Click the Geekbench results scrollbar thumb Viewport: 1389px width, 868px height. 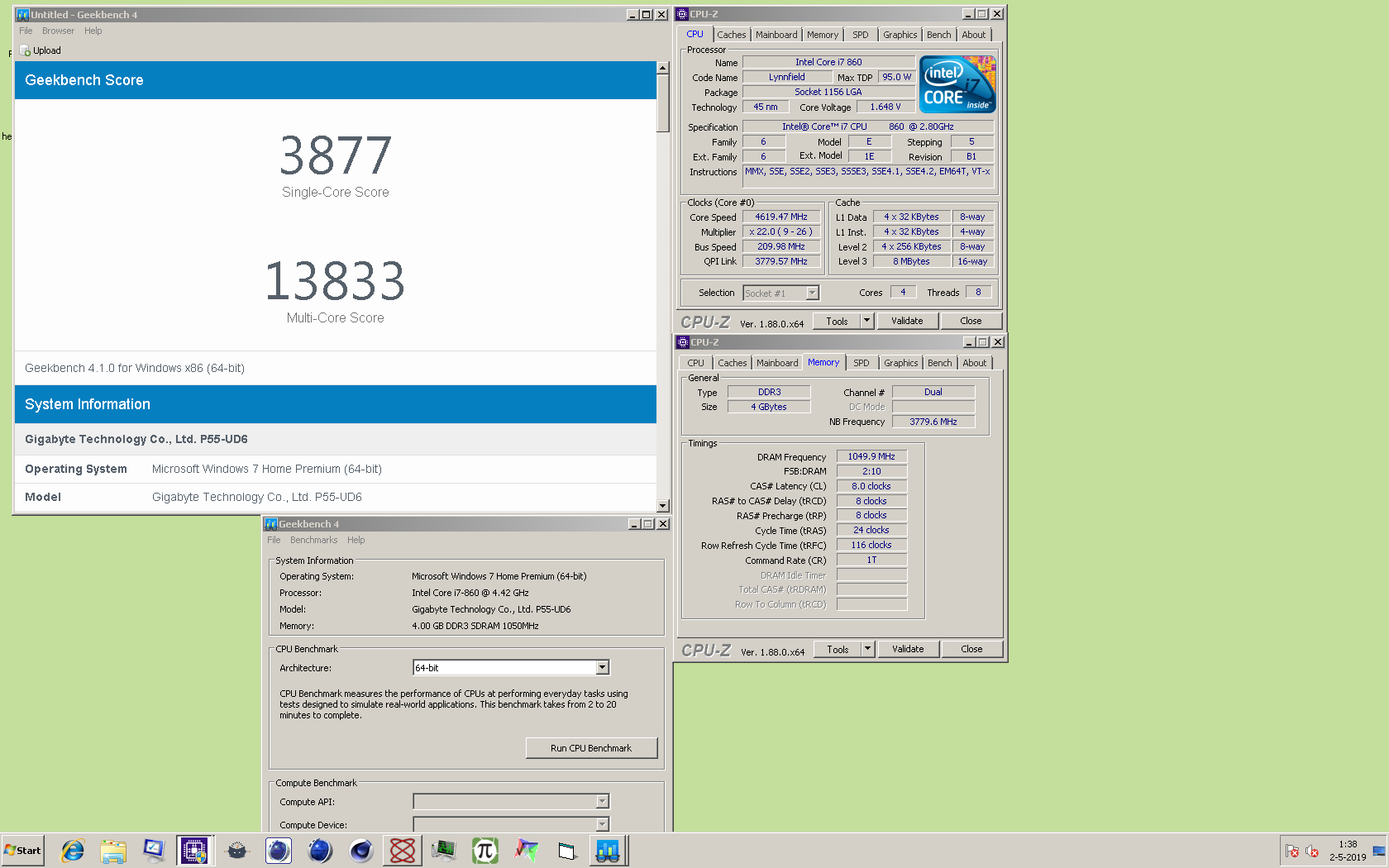point(662,103)
